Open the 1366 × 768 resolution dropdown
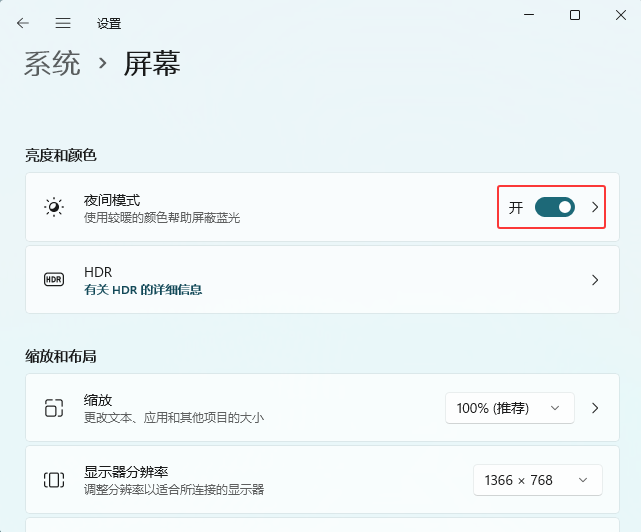Viewport: 641px width, 532px height. coord(538,480)
